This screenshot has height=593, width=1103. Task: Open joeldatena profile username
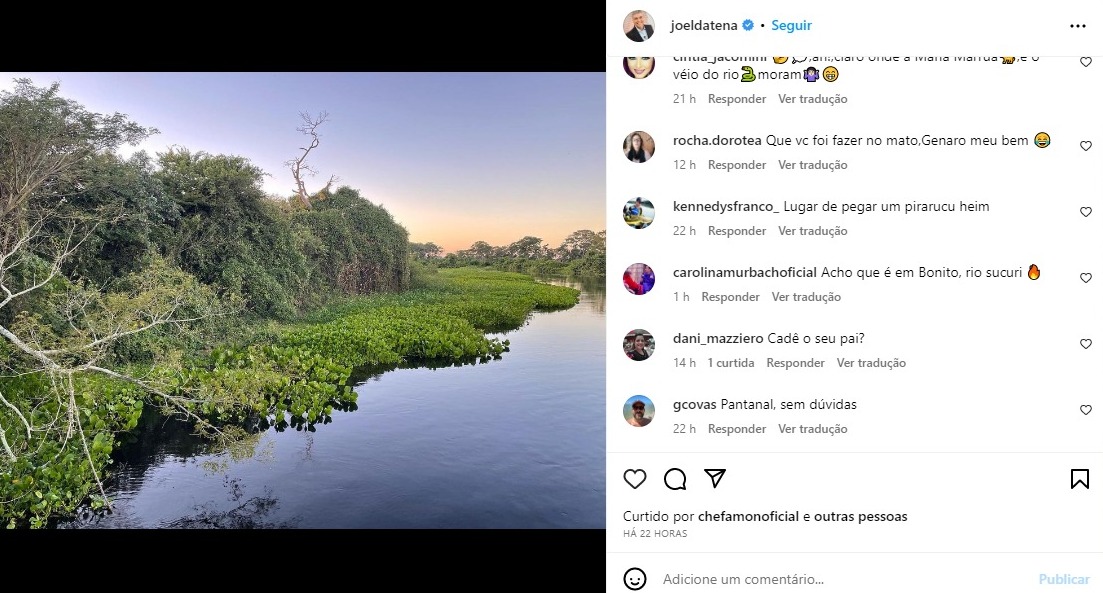tap(703, 26)
